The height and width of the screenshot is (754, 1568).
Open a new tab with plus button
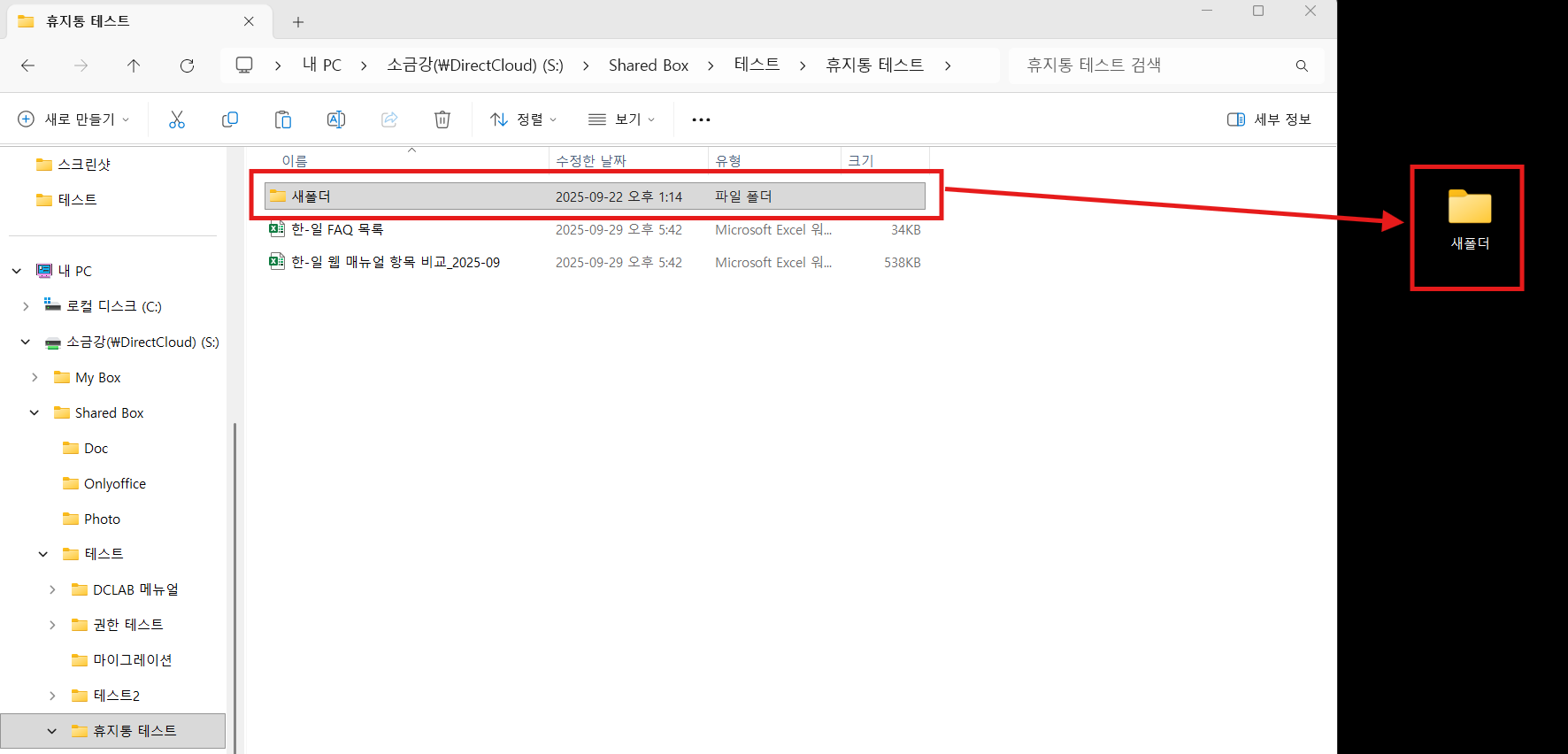(x=298, y=22)
